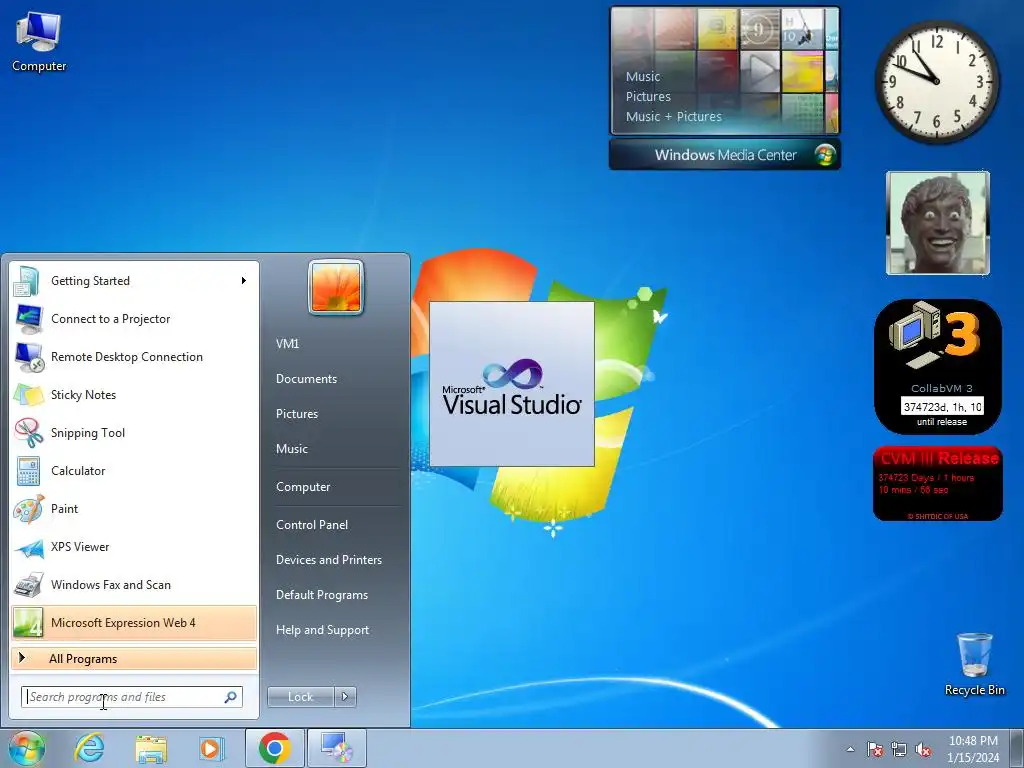The height and width of the screenshot is (768, 1024).
Task: Switch to Google Chrome on taskbar
Action: pos(274,748)
